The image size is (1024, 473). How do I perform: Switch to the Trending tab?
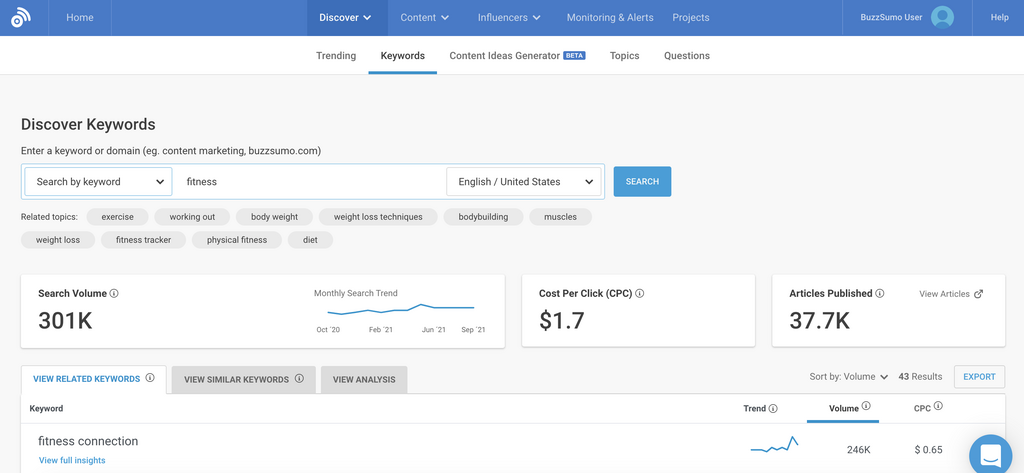pos(336,56)
